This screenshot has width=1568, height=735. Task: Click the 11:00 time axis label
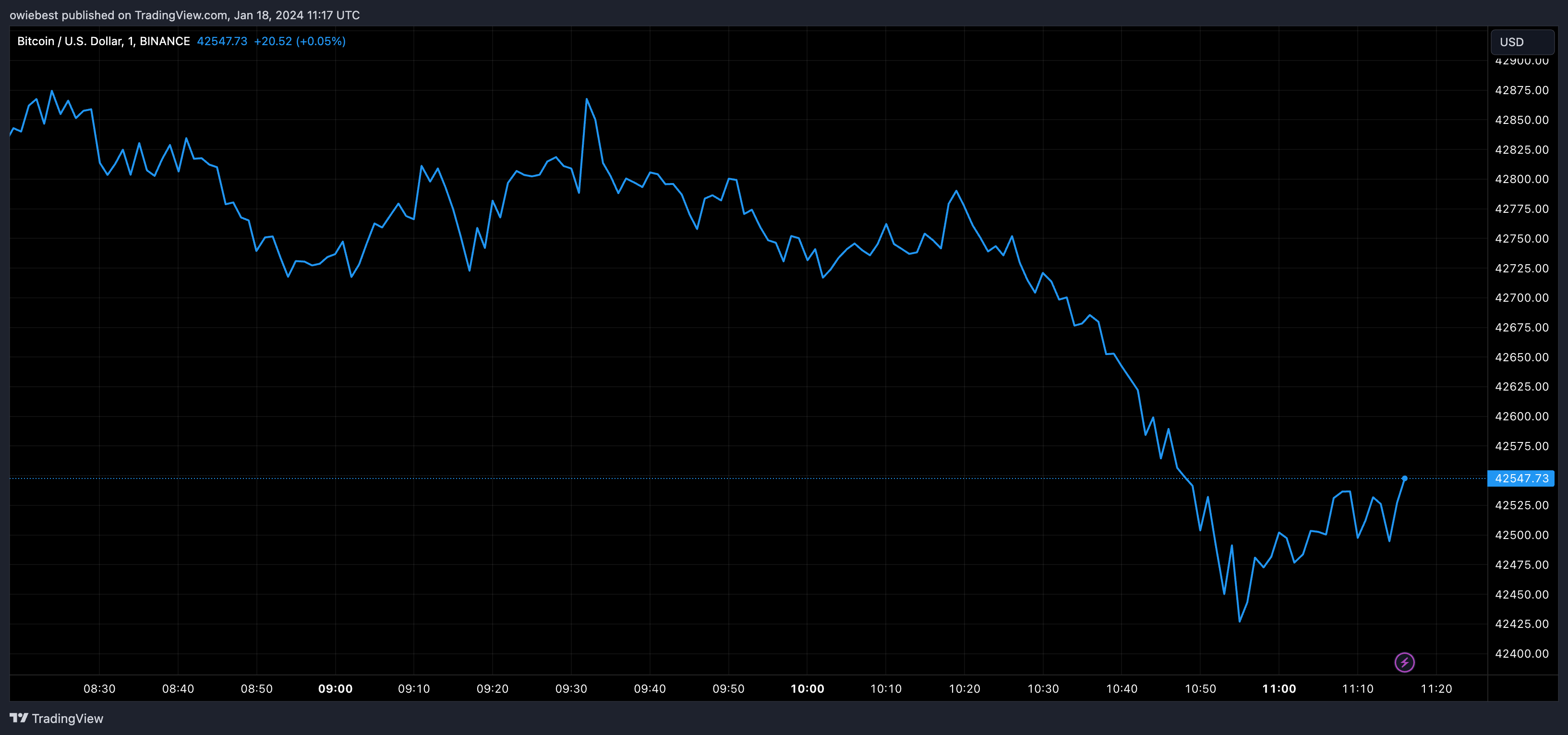[x=1279, y=689]
